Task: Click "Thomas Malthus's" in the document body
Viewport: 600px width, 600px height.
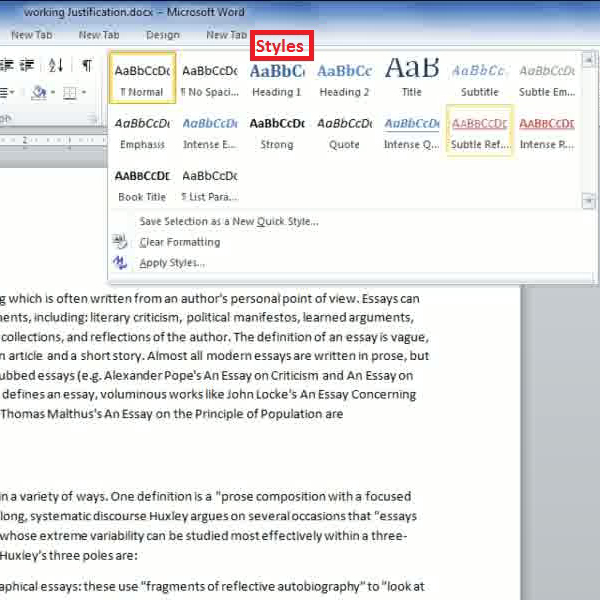Action: coord(51,414)
